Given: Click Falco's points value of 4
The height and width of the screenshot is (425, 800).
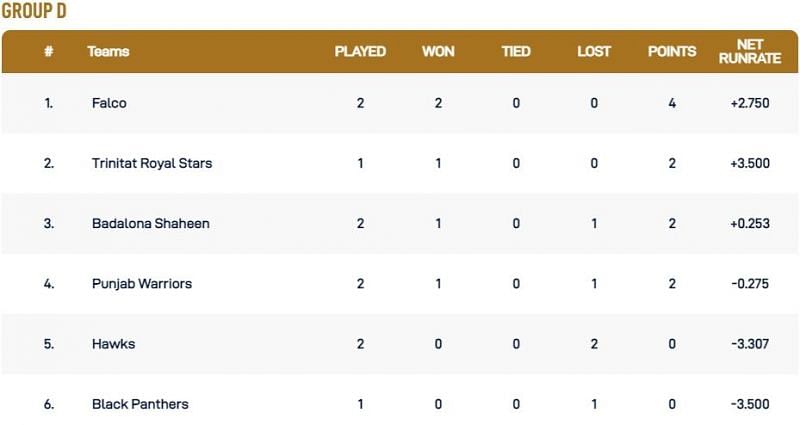Looking at the screenshot, I should pos(672,103).
